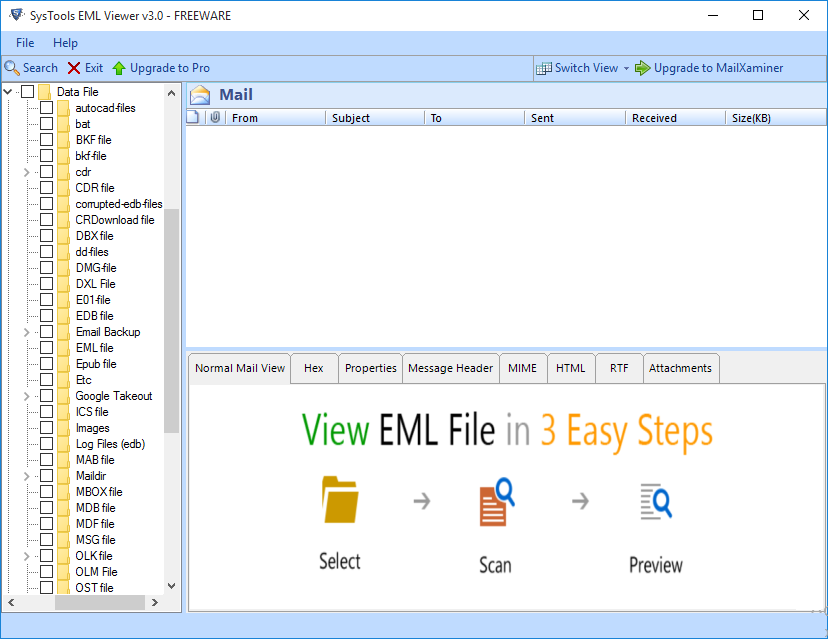Click the EML file folder icon
828x639 pixels.
[x=63, y=347]
